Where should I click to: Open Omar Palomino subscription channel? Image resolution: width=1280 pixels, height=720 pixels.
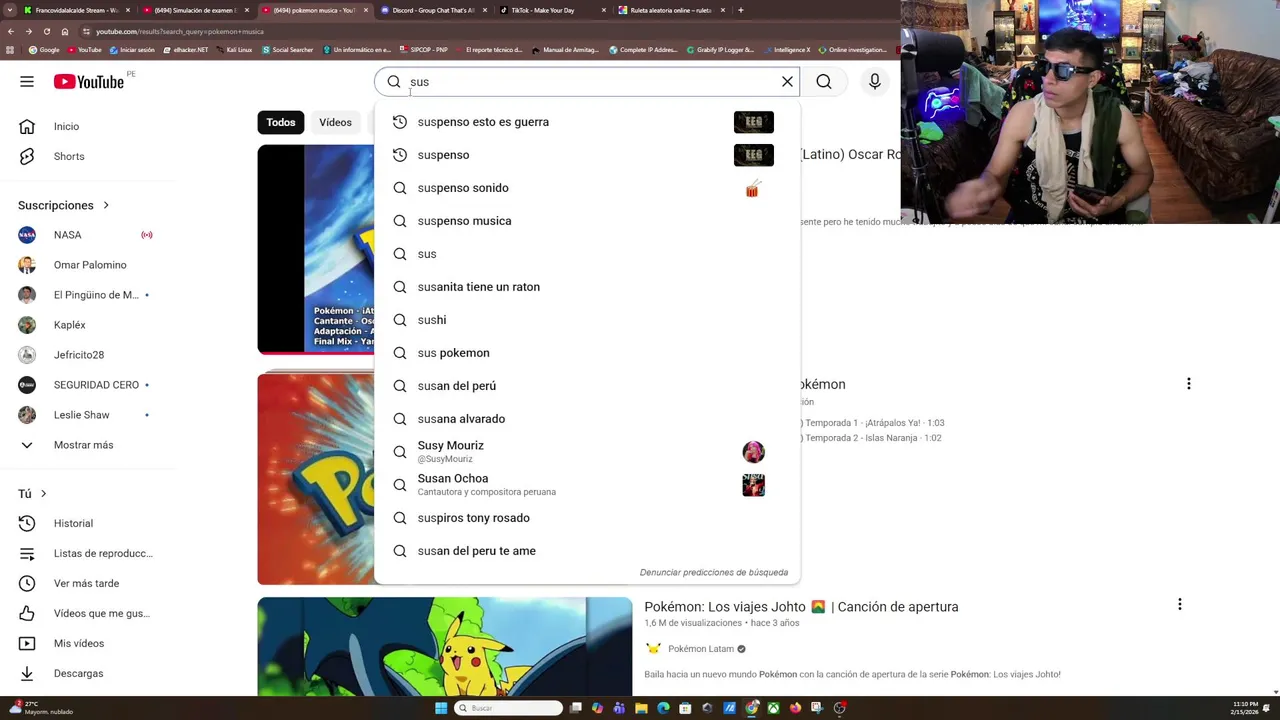tap(88, 265)
